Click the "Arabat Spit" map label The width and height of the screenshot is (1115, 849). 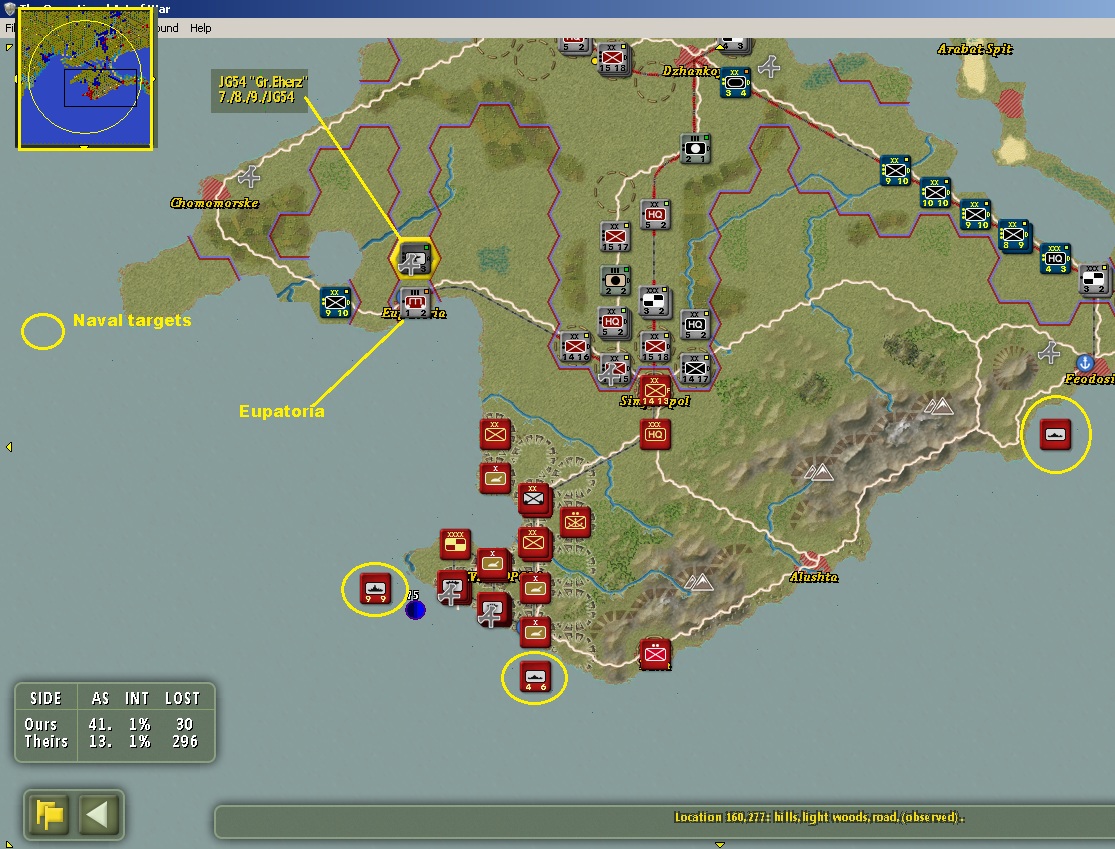(975, 49)
